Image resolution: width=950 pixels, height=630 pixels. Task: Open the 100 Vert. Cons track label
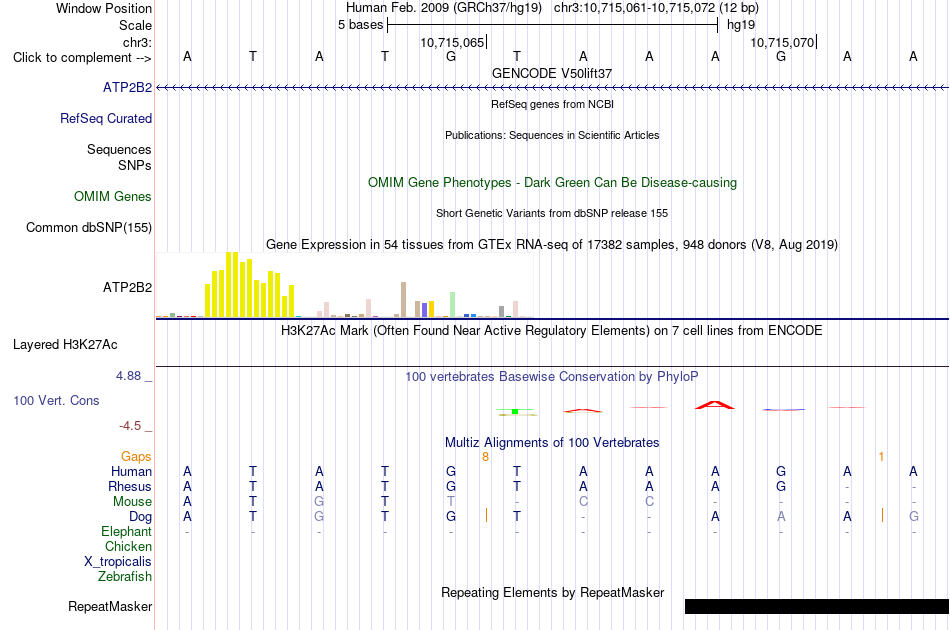[x=56, y=400]
